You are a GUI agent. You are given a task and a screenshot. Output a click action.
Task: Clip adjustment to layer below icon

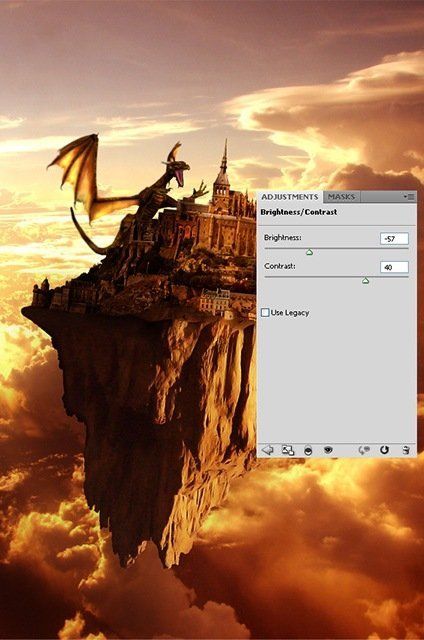click(309, 451)
